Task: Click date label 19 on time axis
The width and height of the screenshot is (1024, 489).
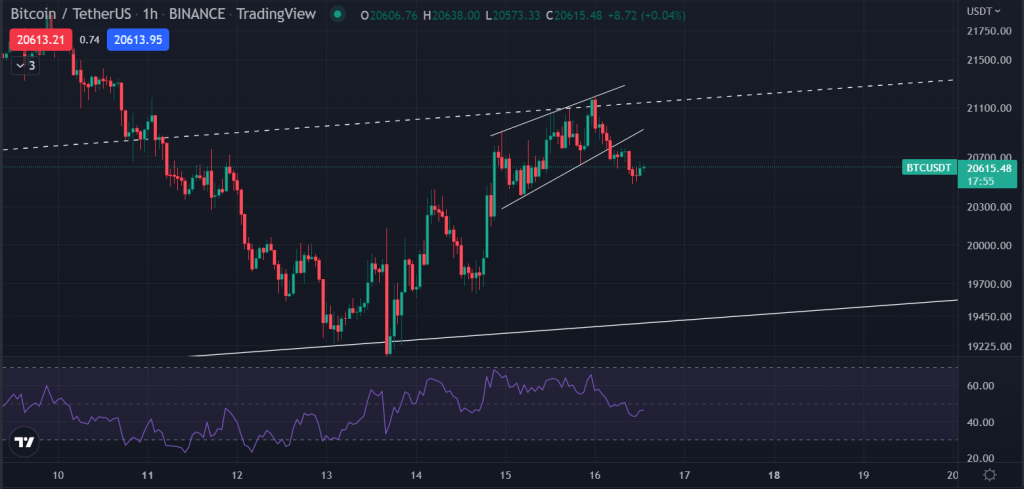Action: 863,475
